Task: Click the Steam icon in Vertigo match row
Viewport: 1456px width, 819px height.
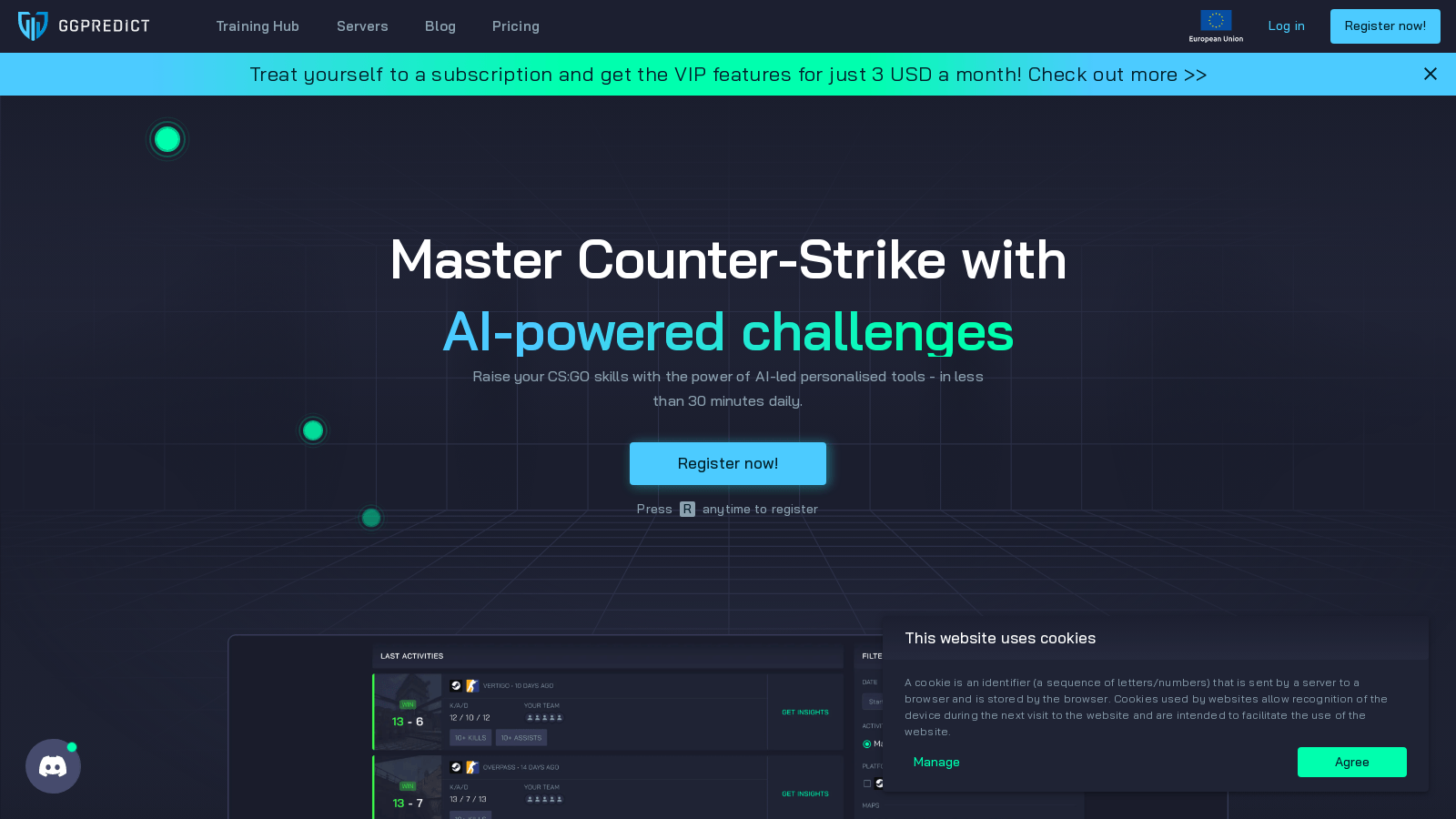Action: (456, 685)
